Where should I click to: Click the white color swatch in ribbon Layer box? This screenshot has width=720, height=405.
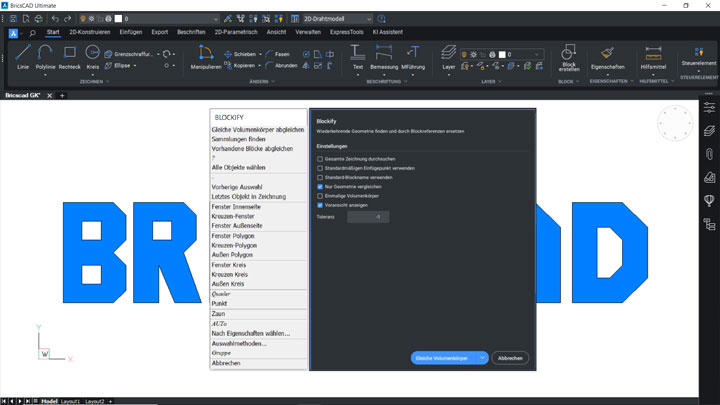[x=502, y=55]
